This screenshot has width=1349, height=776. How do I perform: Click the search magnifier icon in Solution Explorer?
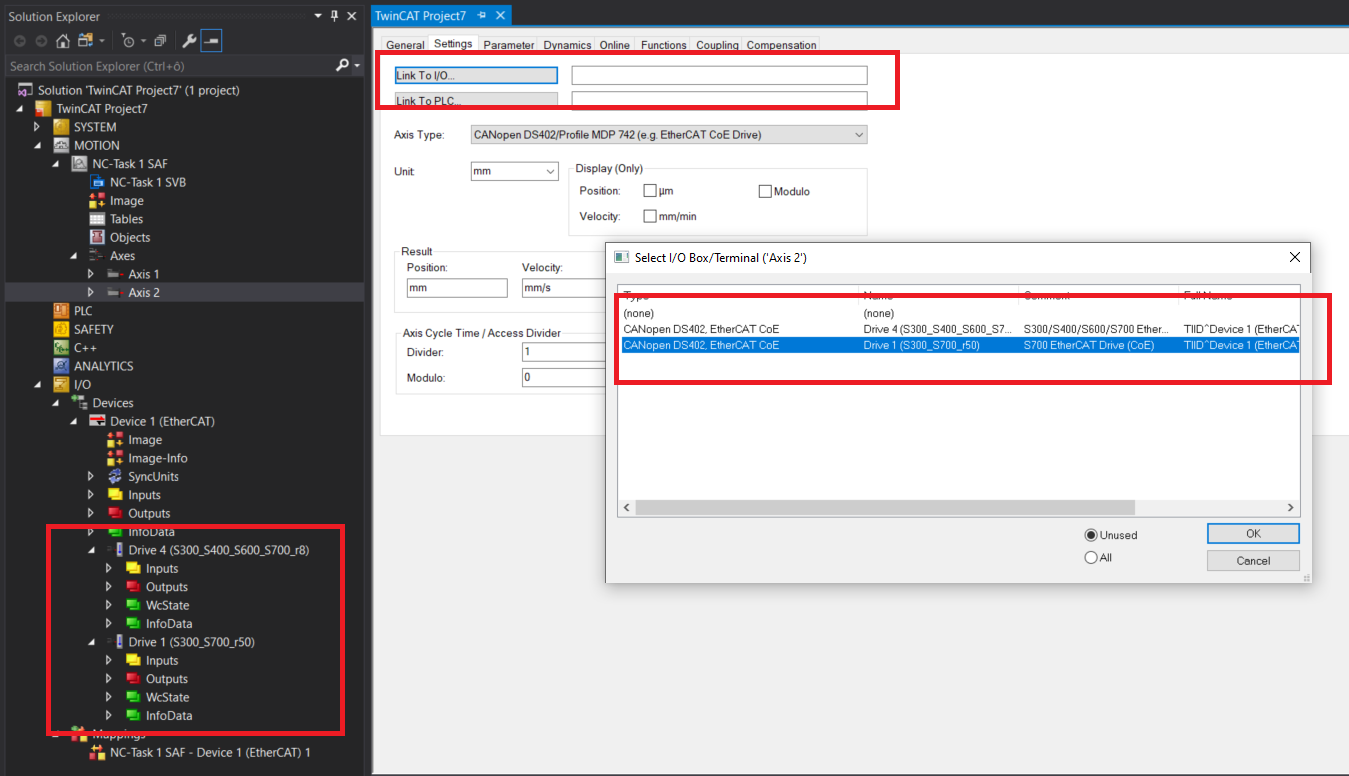coord(342,66)
